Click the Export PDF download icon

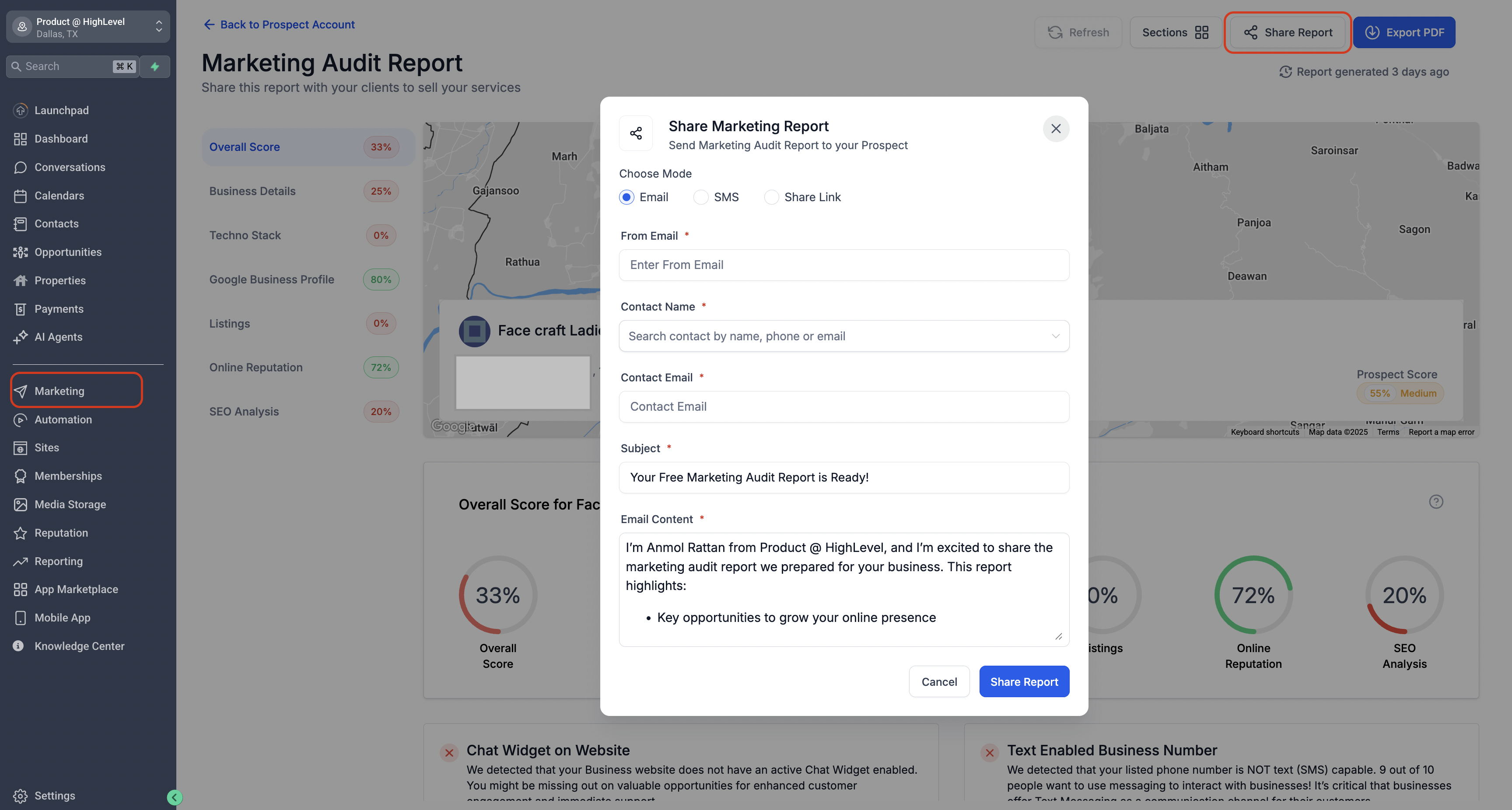(1372, 32)
